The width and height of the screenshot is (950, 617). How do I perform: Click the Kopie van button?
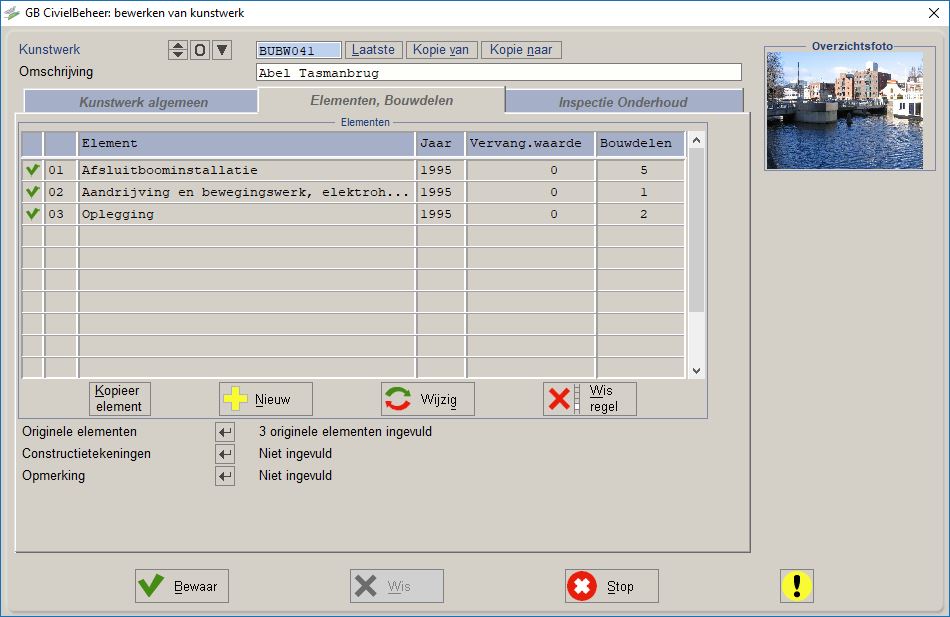click(441, 50)
